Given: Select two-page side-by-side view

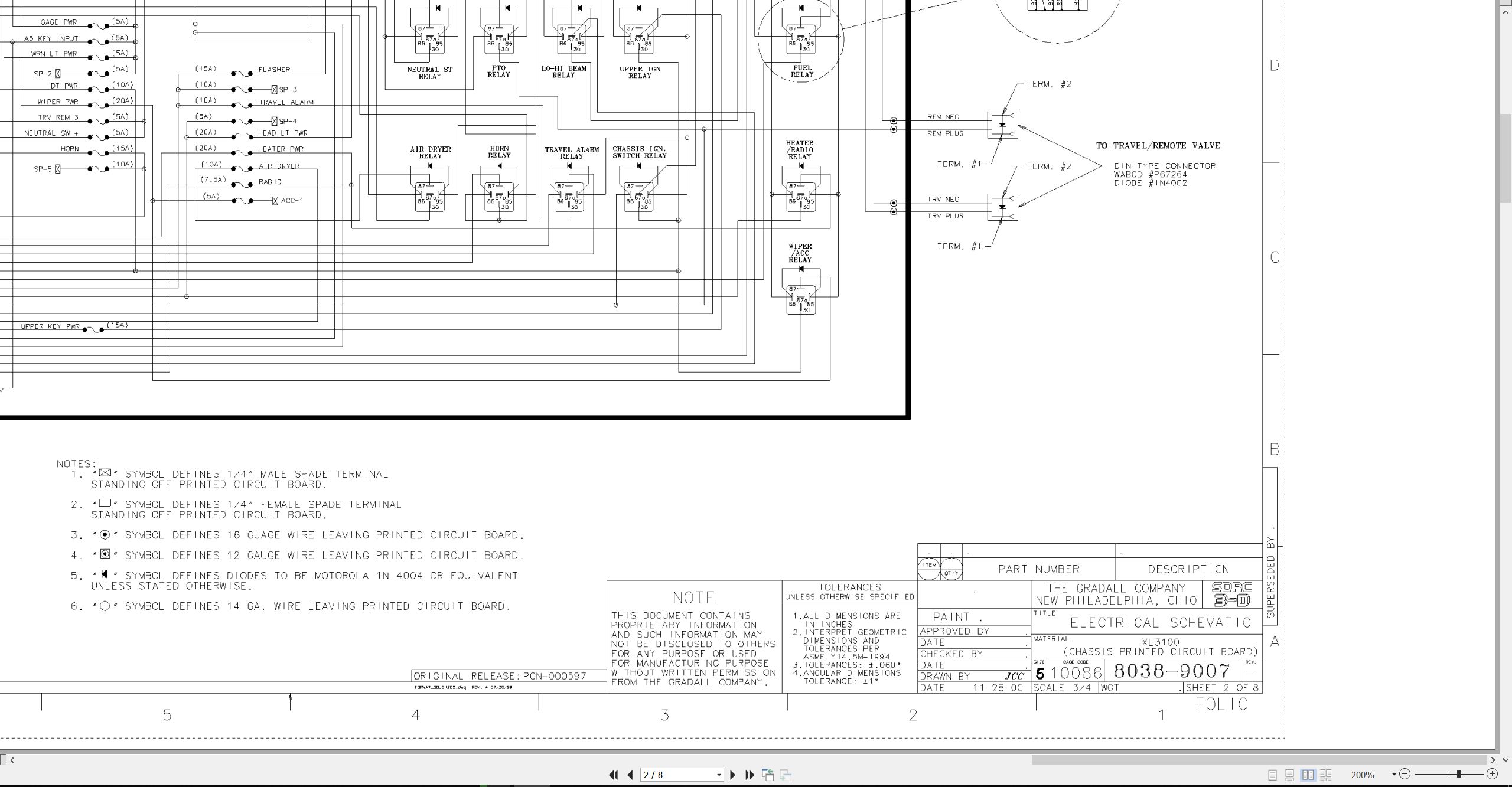Looking at the screenshot, I should (x=1308, y=775).
